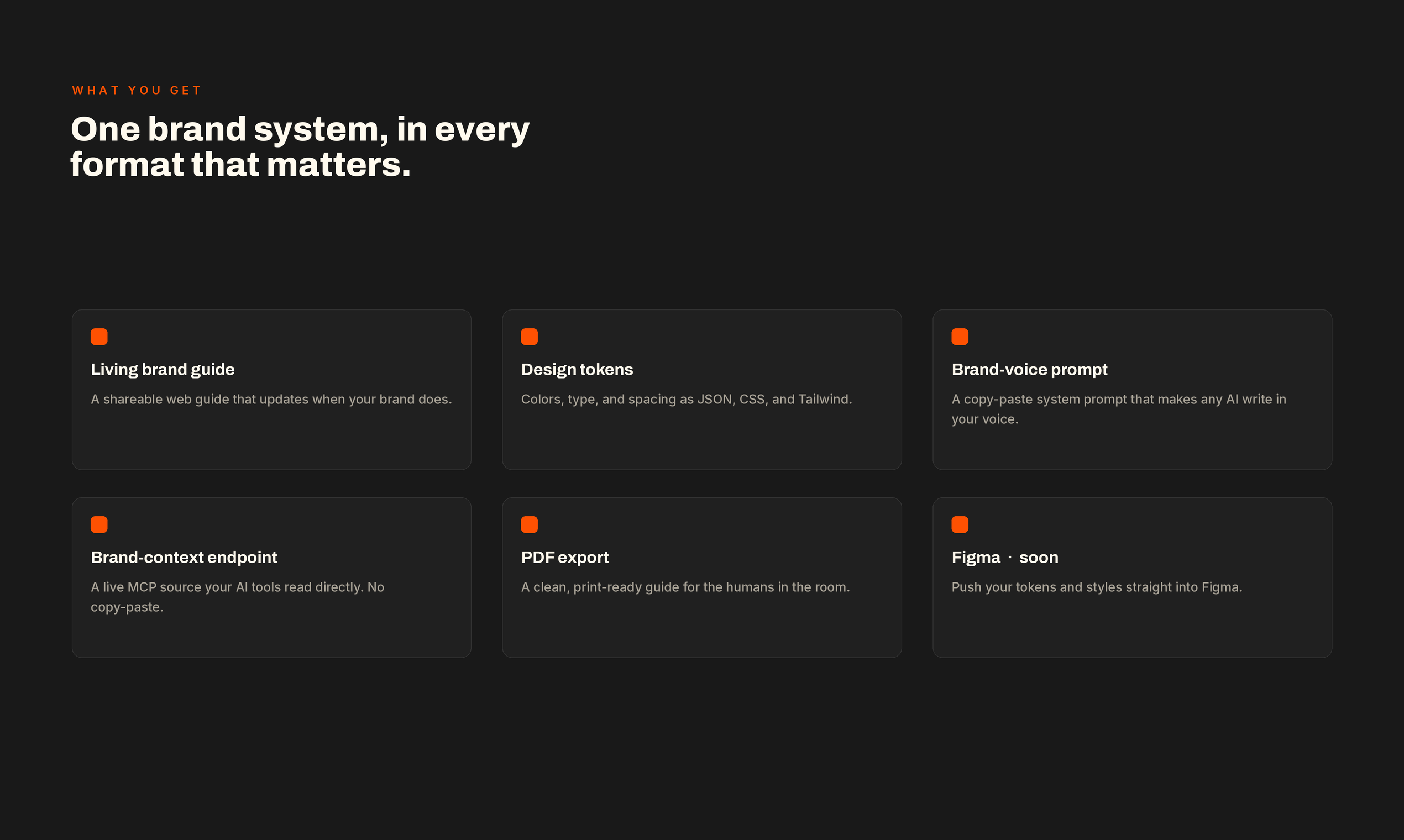
Task: Click the orange icon above Design tokens
Action: pos(530,337)
